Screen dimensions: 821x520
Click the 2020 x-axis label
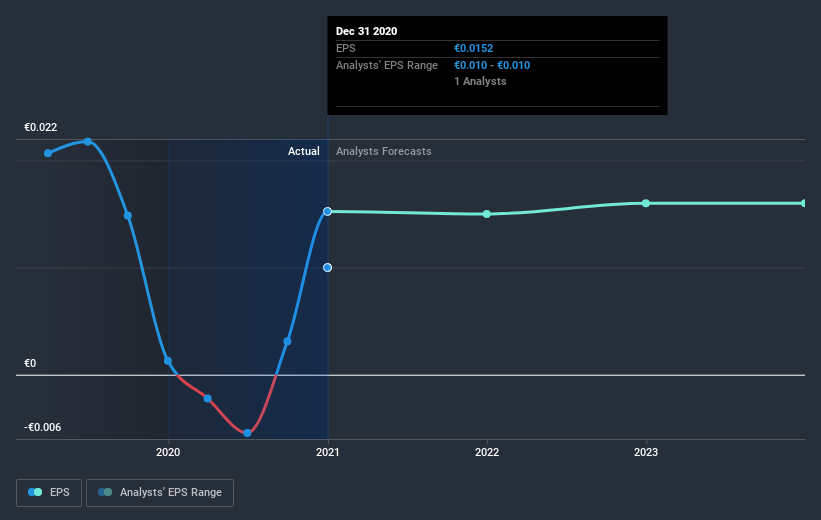168,452
